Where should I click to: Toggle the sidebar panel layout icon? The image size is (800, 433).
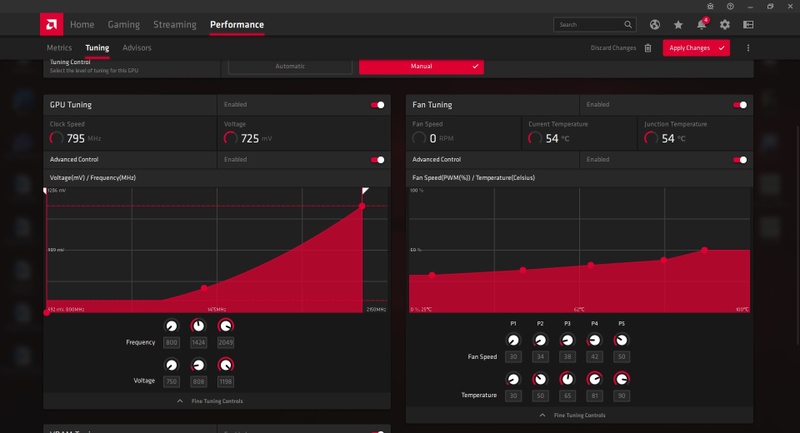[748, 24]
